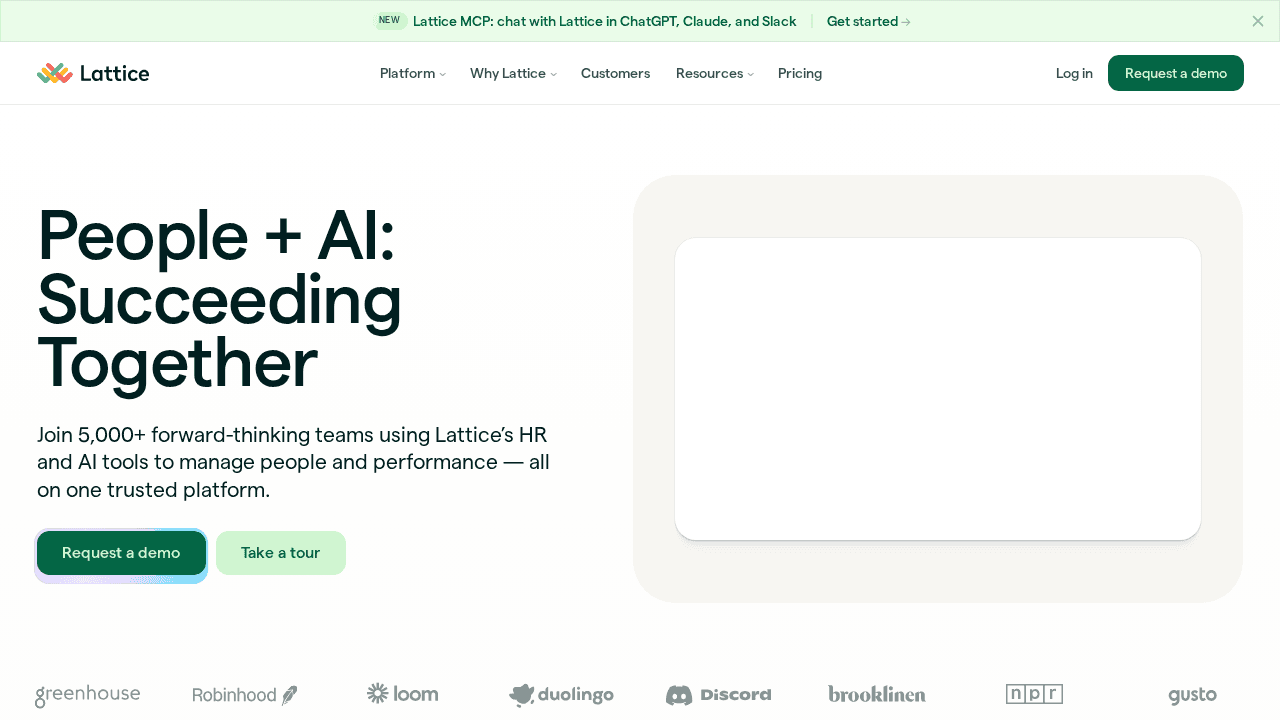This screenshot has height=720, width=1280.
Task: Click the white product preview card
Action: coord(938,389)
